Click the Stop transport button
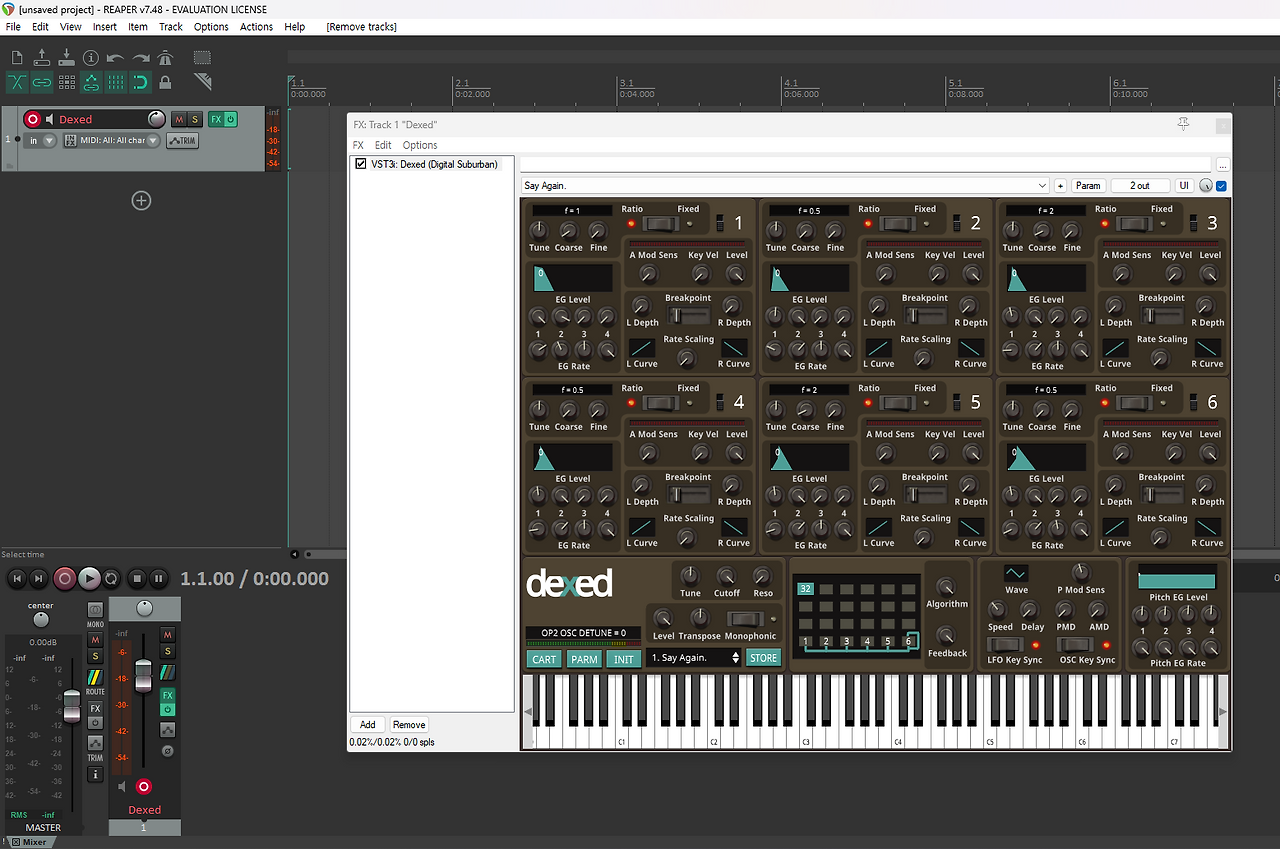Screen dimensions: 1280x849 137,578
